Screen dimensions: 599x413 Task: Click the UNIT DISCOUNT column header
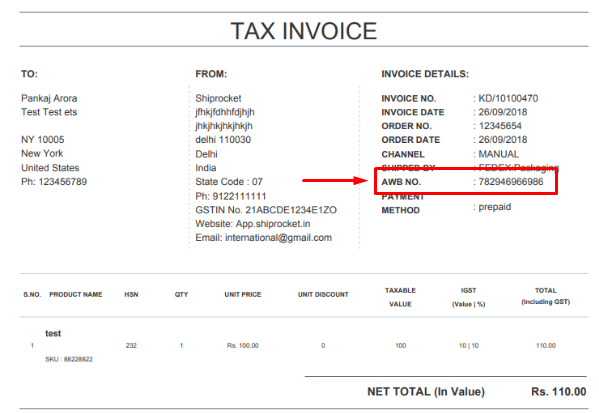[323, 295]
